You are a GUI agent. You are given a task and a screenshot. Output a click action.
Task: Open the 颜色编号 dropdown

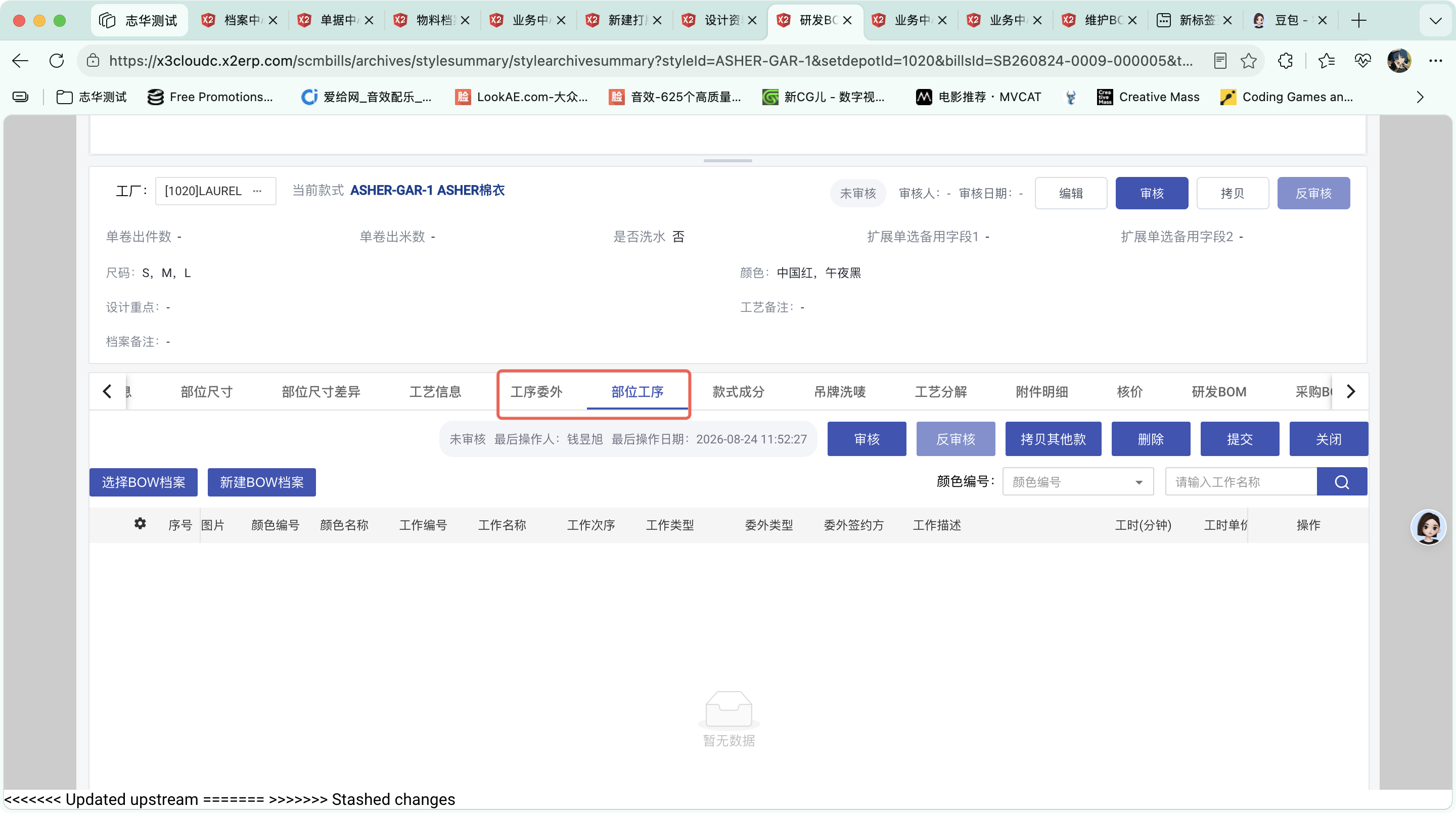click(1078, 482)
